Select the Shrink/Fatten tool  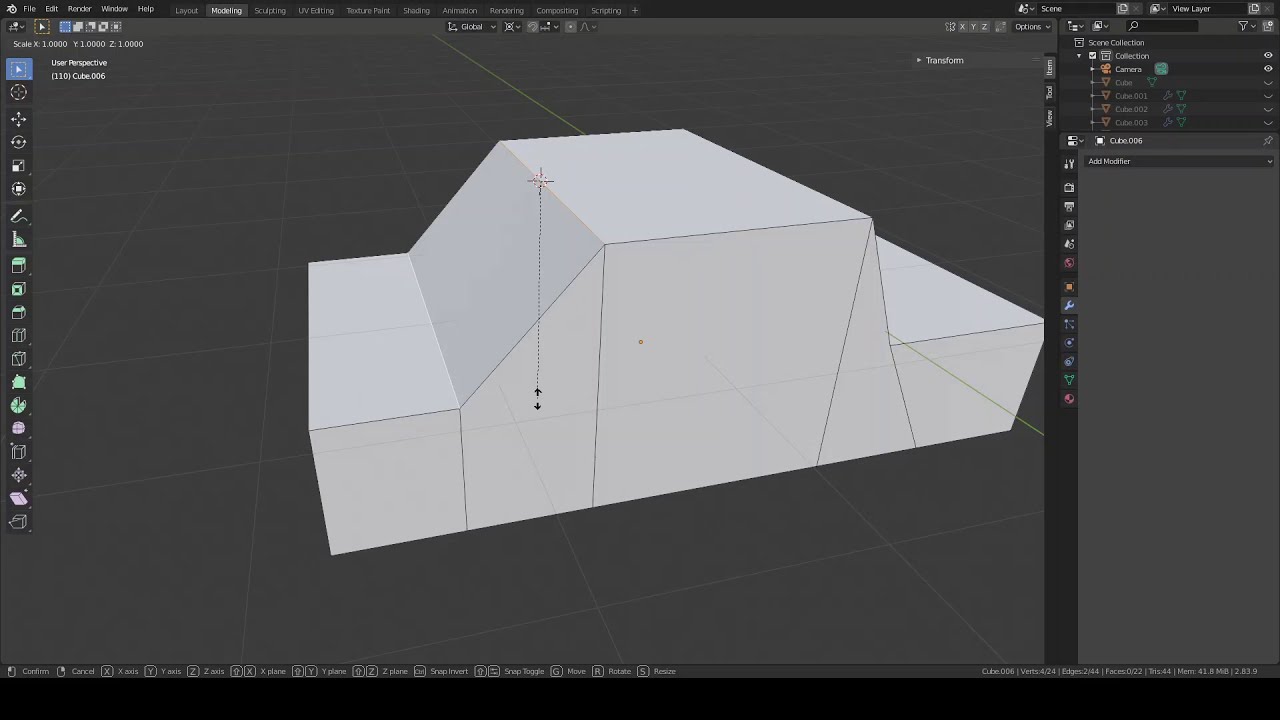click(18, 475)
